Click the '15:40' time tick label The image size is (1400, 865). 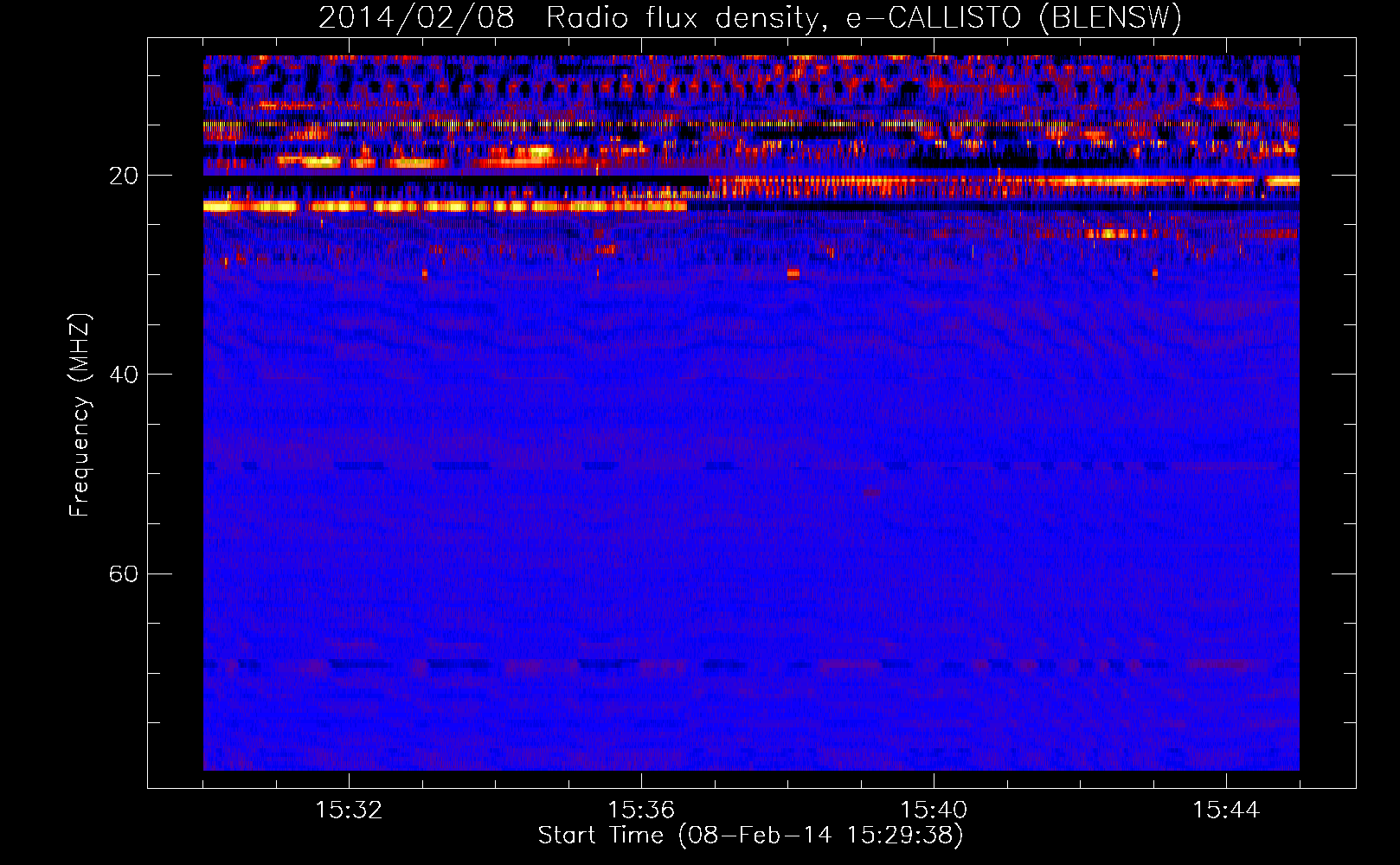click(x=934, y=810)
